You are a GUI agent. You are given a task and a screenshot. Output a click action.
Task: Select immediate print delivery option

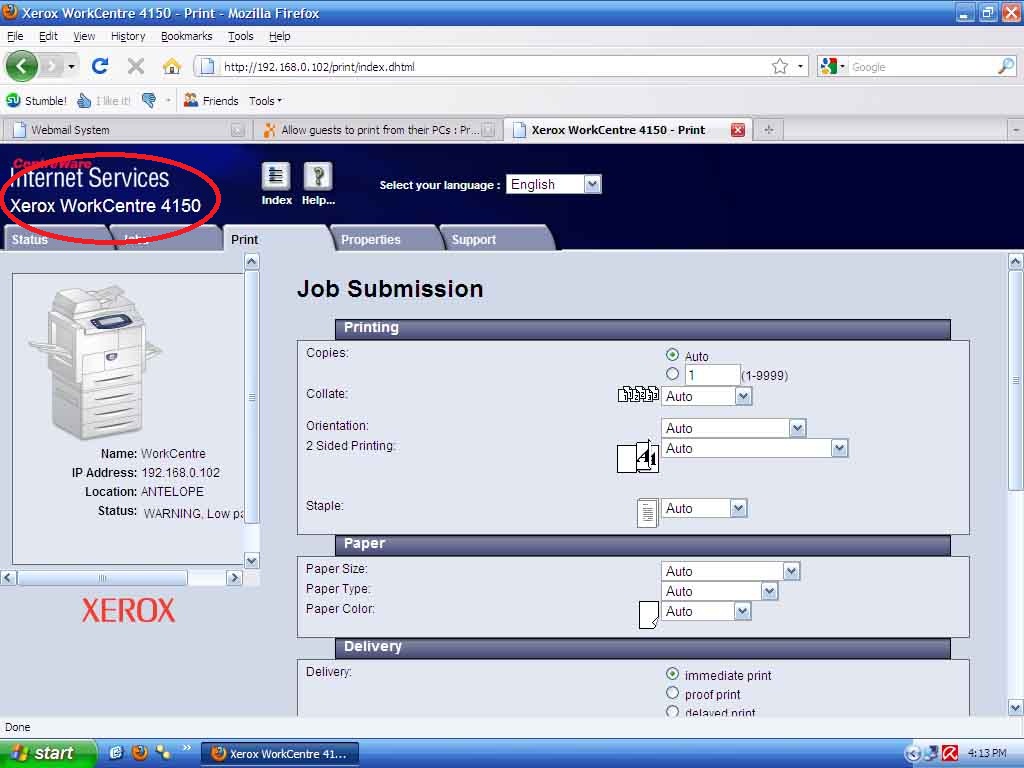click(672, 674)
